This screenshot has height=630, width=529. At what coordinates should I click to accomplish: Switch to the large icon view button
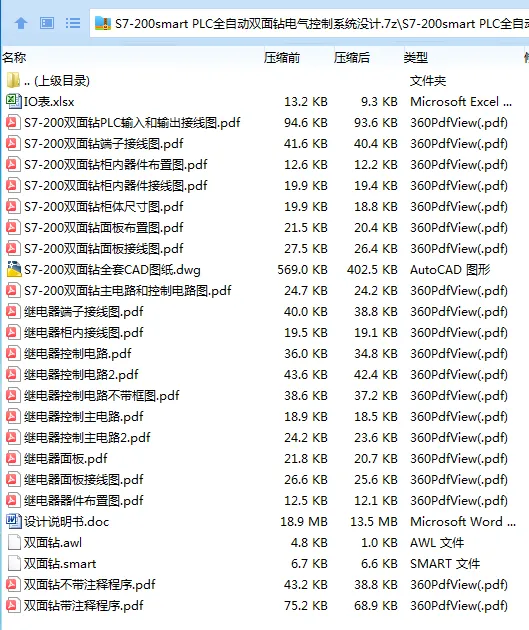point(47,23)
